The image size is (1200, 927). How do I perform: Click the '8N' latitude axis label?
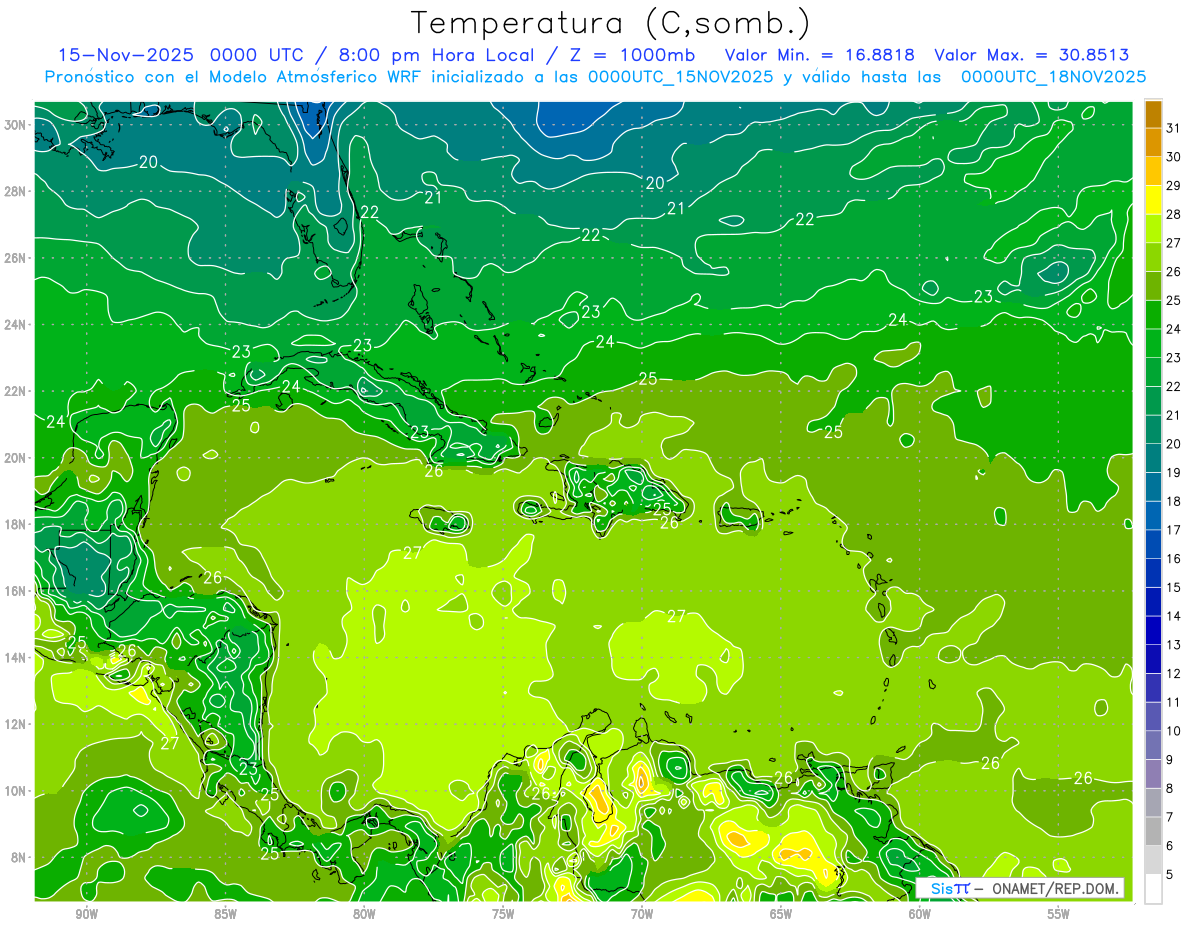coord(19,858)
